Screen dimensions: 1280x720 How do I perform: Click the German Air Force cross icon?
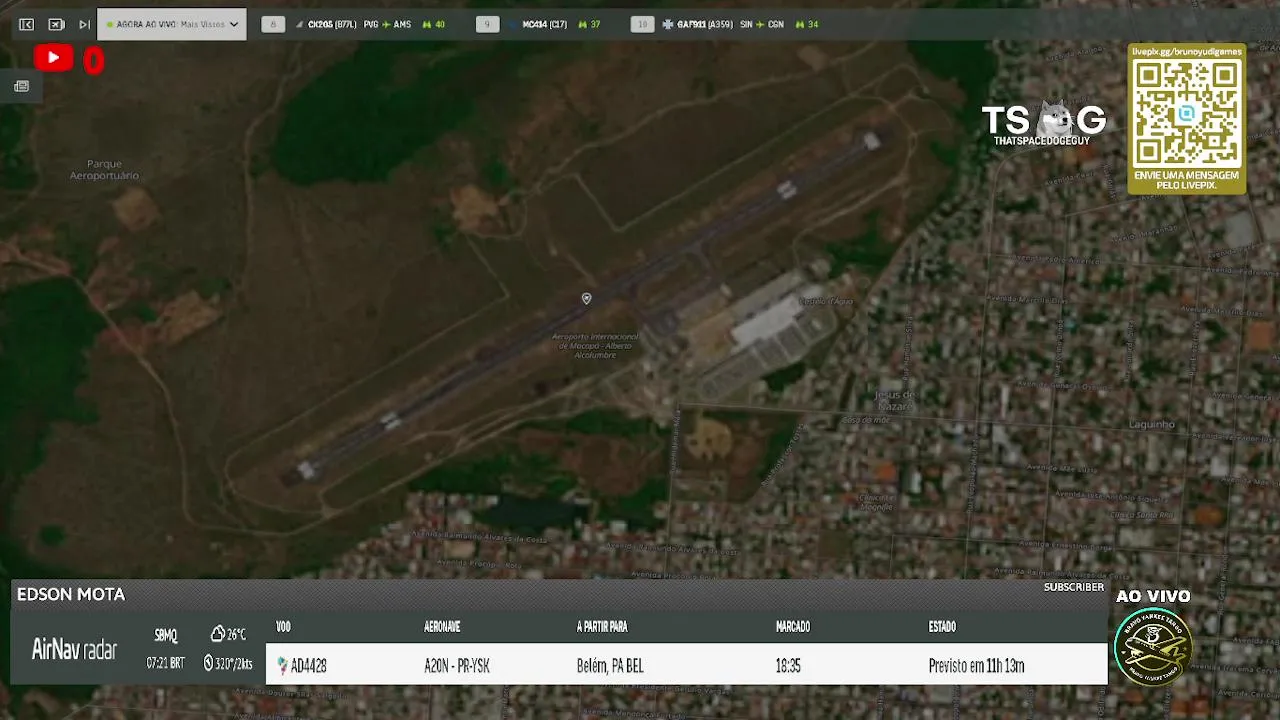(668, 24)
